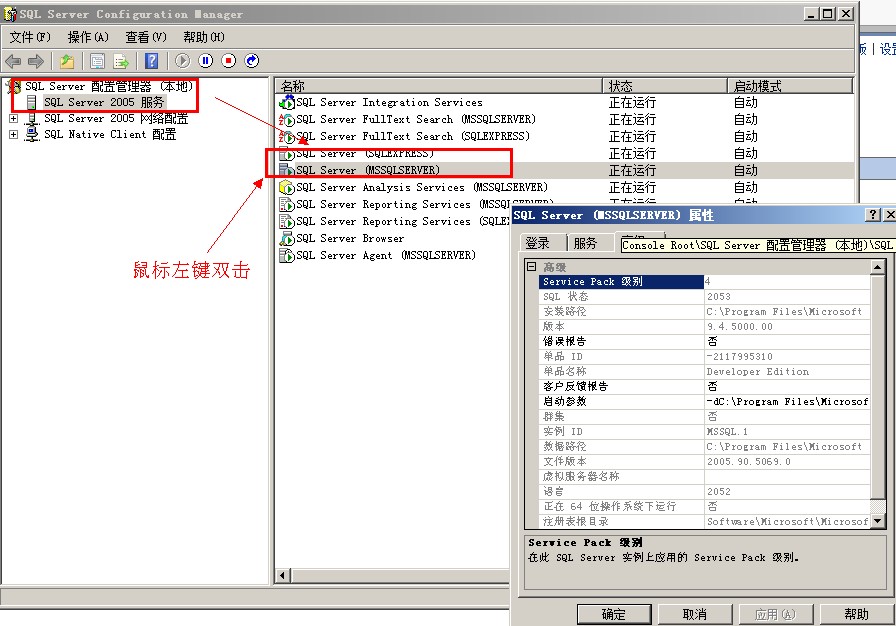Click the service list left scroll arrow
The width and height of the screenshot is (896, 626).
coord(282,575)
